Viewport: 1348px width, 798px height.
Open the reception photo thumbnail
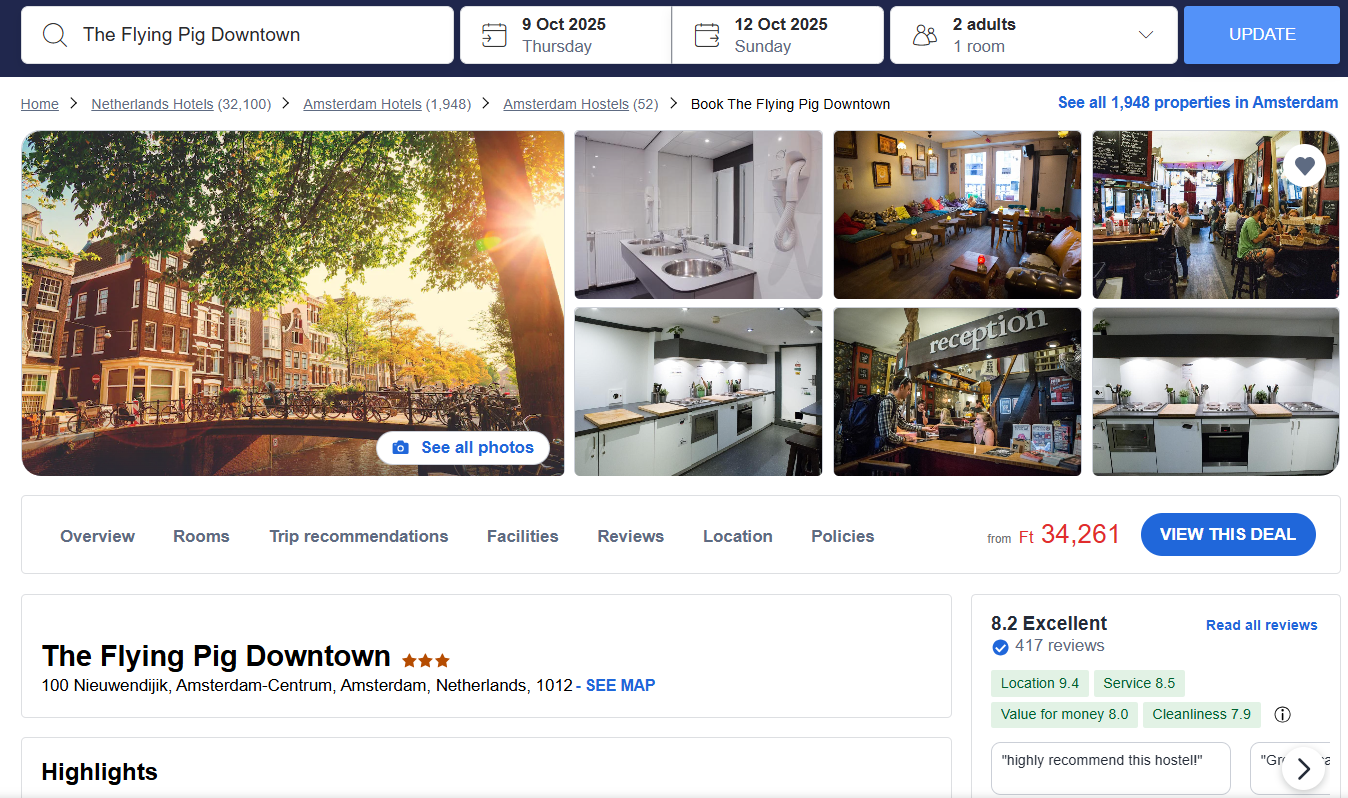(957, 391)
